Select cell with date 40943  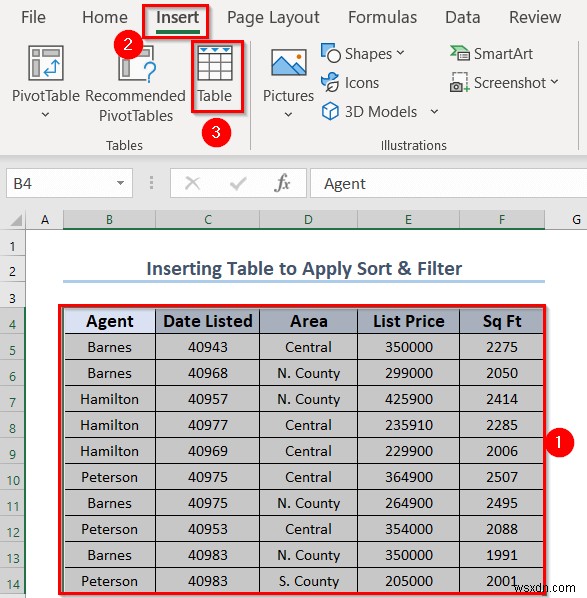pos(207,347)
